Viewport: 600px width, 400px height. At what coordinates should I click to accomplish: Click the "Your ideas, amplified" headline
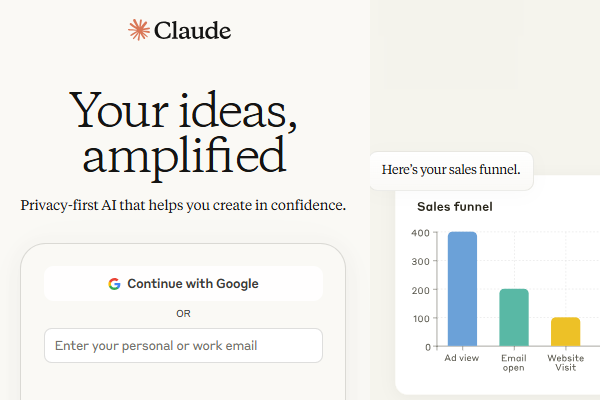coord(183,131)
